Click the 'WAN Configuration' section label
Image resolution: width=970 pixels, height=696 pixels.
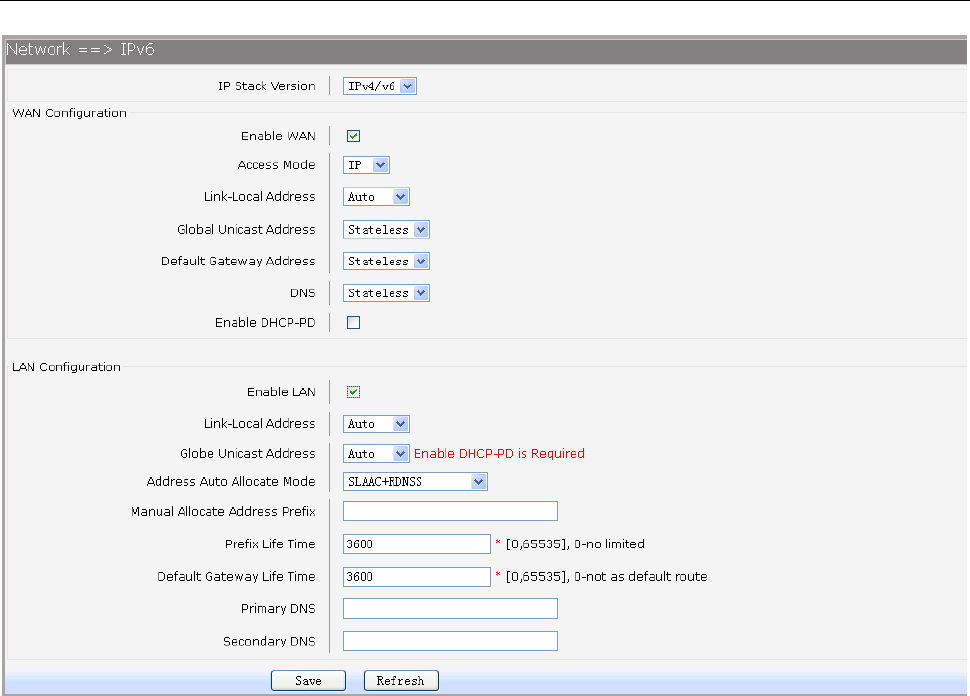point(69,113)
